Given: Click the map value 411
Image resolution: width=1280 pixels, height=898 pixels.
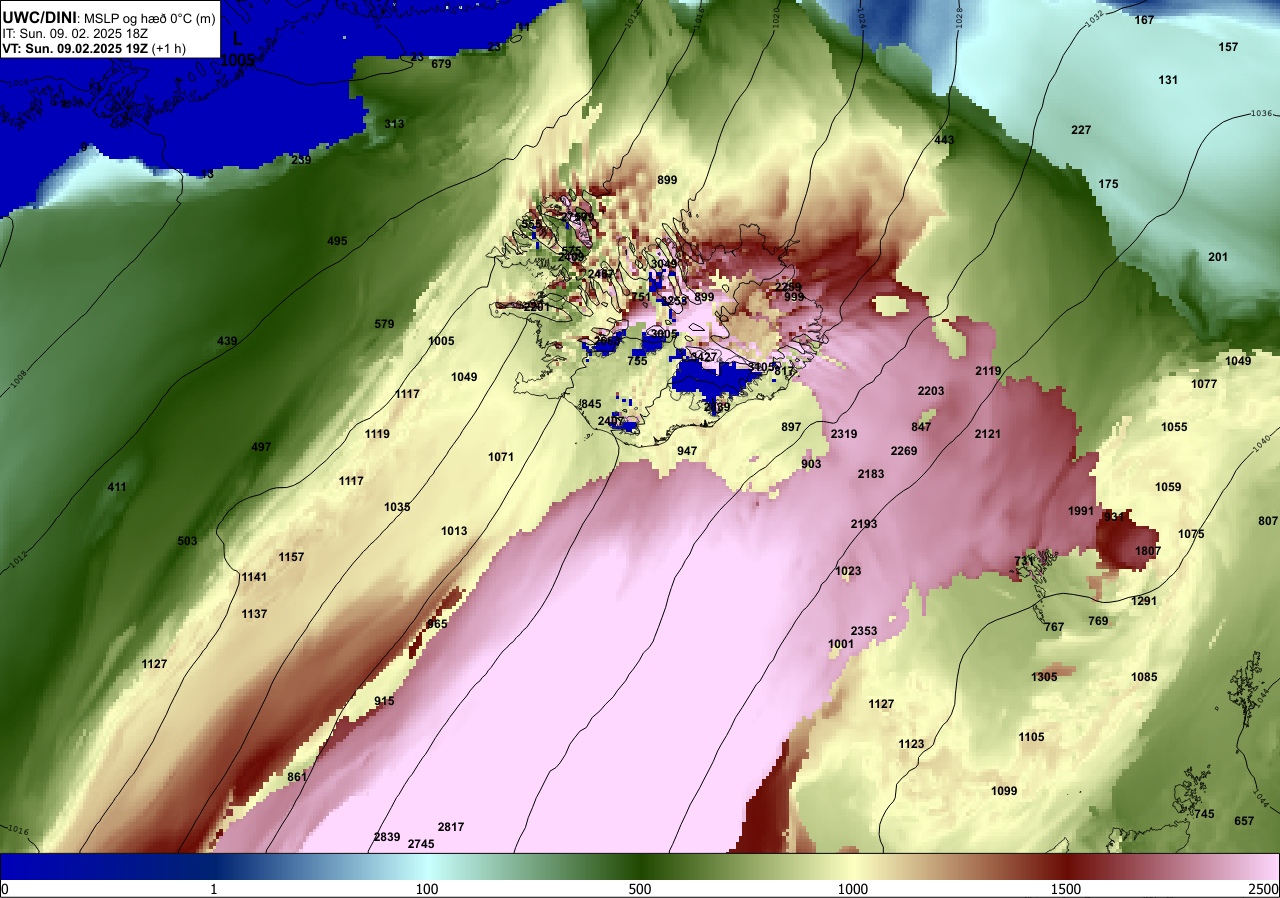Looking at the screenshot, I should 117,487.
